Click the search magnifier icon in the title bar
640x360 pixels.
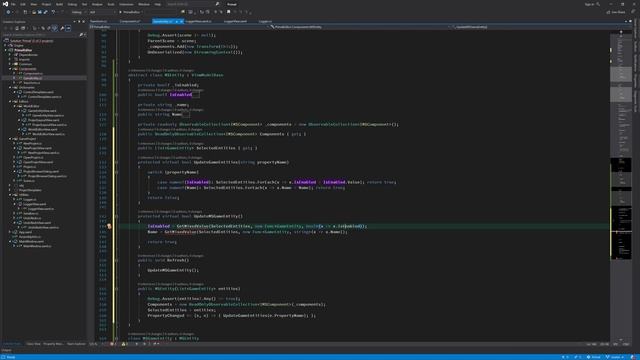coord(218,4)
